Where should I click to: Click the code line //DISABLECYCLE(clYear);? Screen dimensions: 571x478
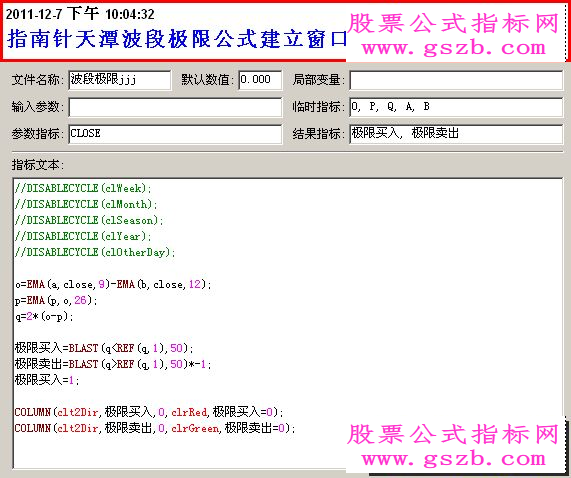pyautogui.click(x=83, y=237)
